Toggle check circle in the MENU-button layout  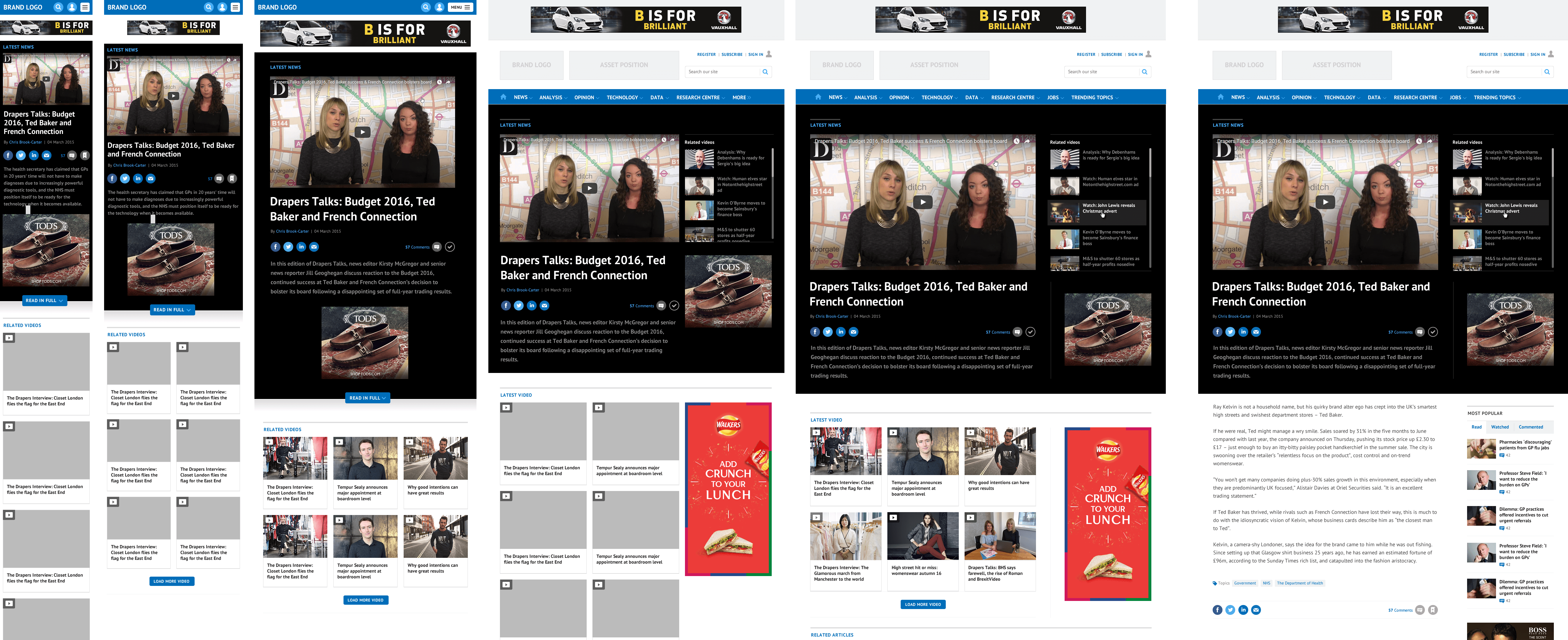(450, 247)
